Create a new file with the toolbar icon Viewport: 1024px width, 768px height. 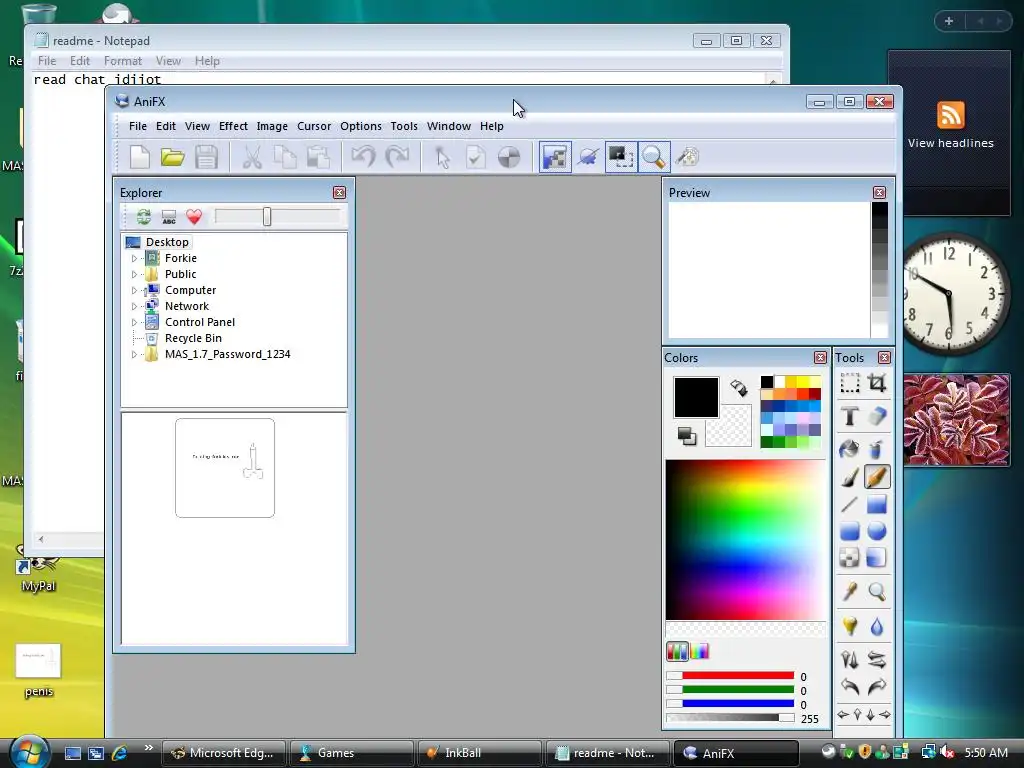point(140,157)
